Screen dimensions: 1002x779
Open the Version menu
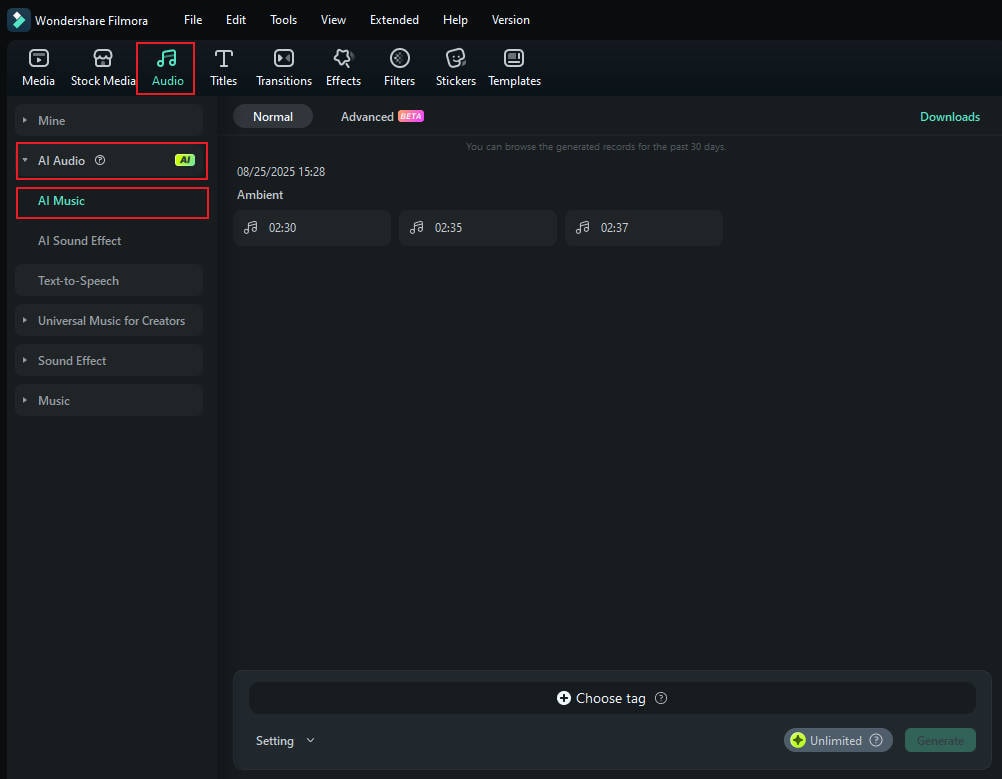click(x=511, y=20)
